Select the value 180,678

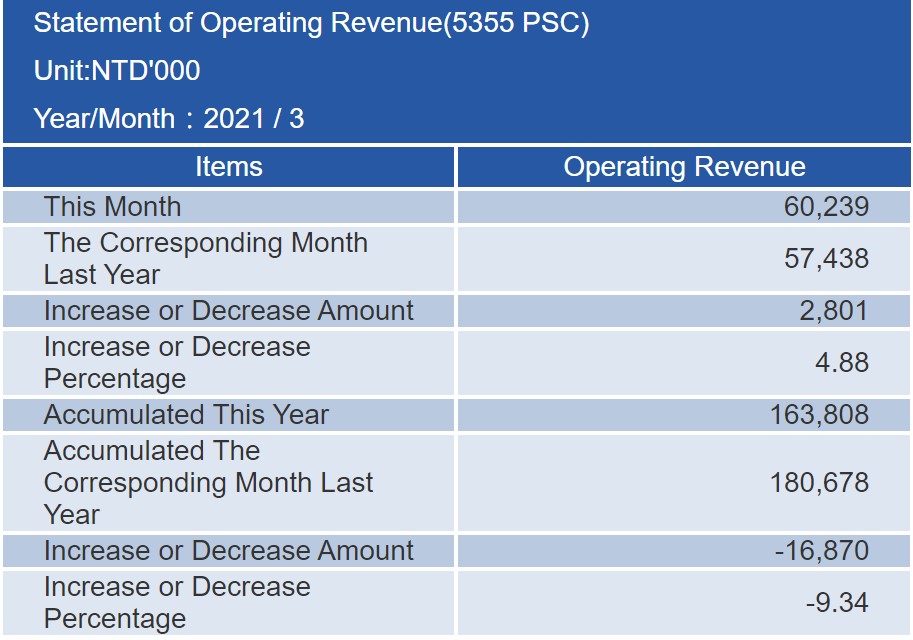coord(819,483)
